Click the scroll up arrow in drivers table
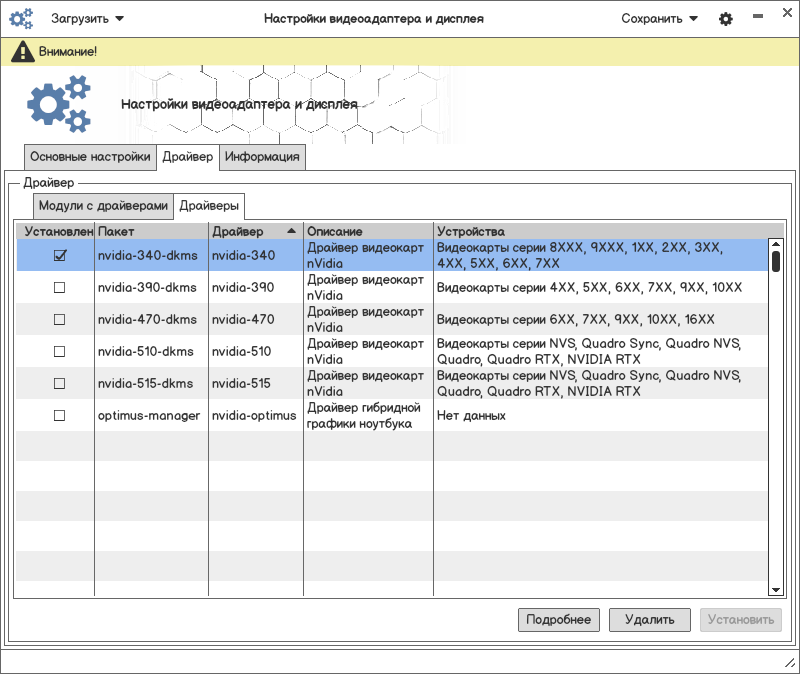Screen dimensions: 800x674 click(x=775, y=244)
